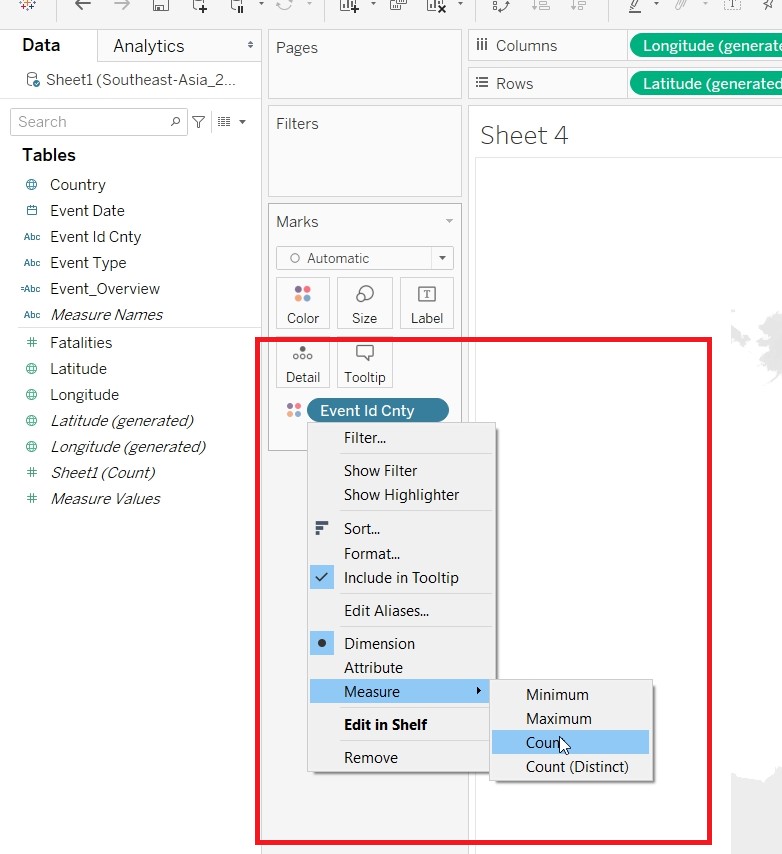Click the Longitude (generated) pill in Columns
The image size is (782, 854).
(705, 46)
